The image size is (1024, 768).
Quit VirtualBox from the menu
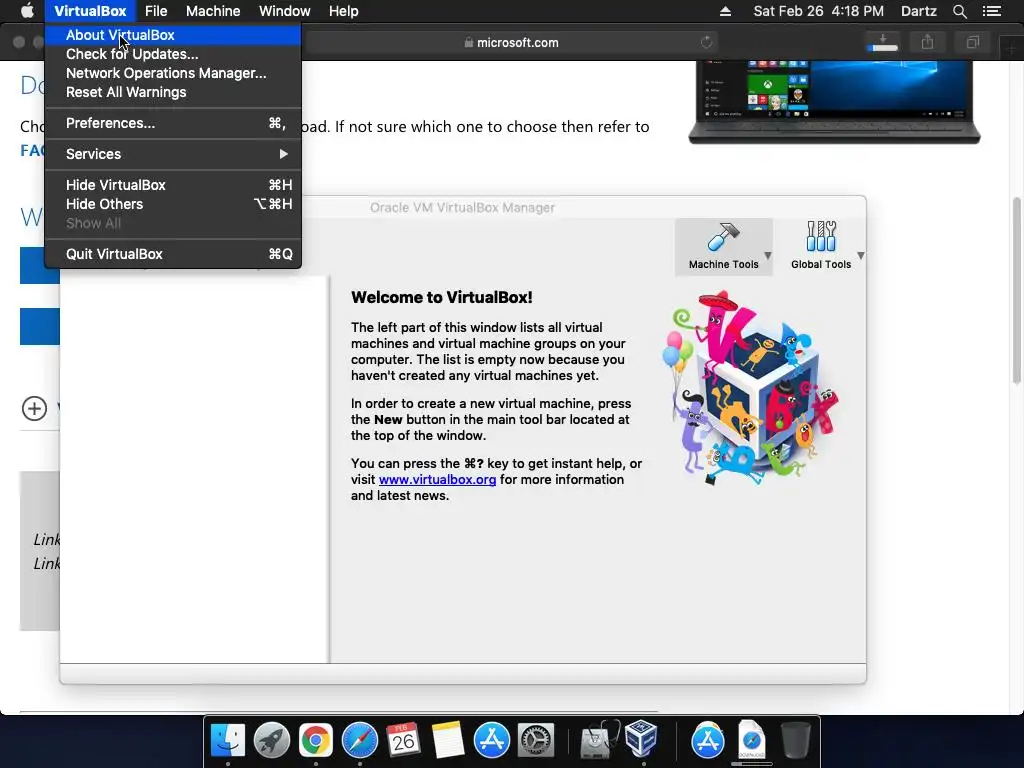173,254
